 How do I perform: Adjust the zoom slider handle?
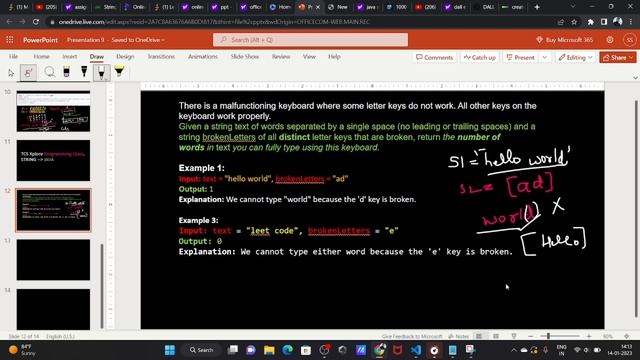coord(548,336)
